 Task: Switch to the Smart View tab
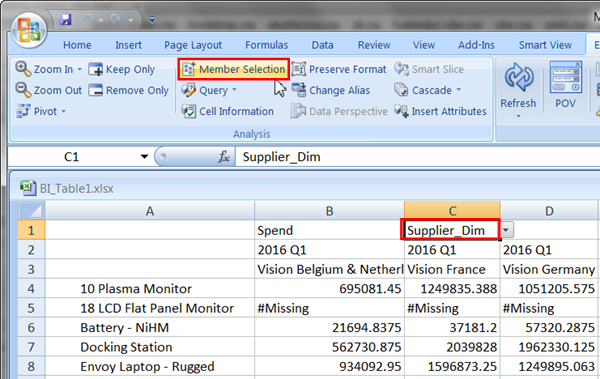(545, 45)
